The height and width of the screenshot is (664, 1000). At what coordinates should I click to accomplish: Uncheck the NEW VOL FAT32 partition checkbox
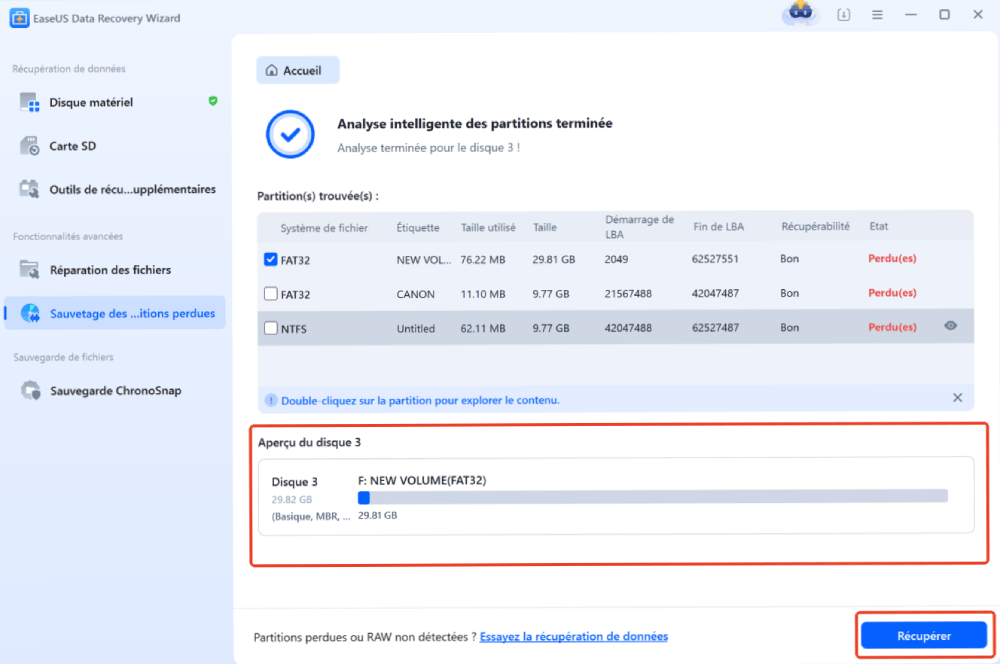coord(270,259)
